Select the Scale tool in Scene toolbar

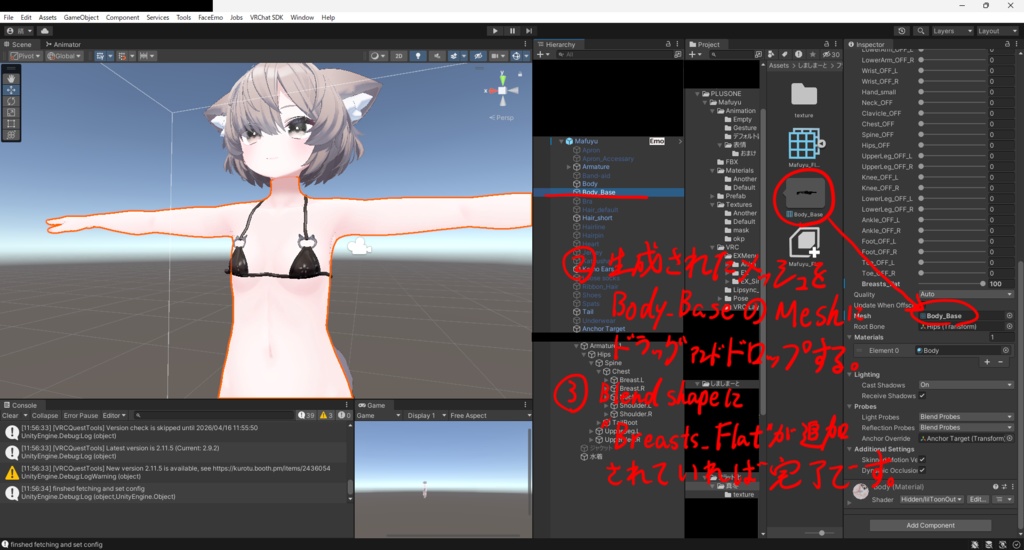coord(11,112)
